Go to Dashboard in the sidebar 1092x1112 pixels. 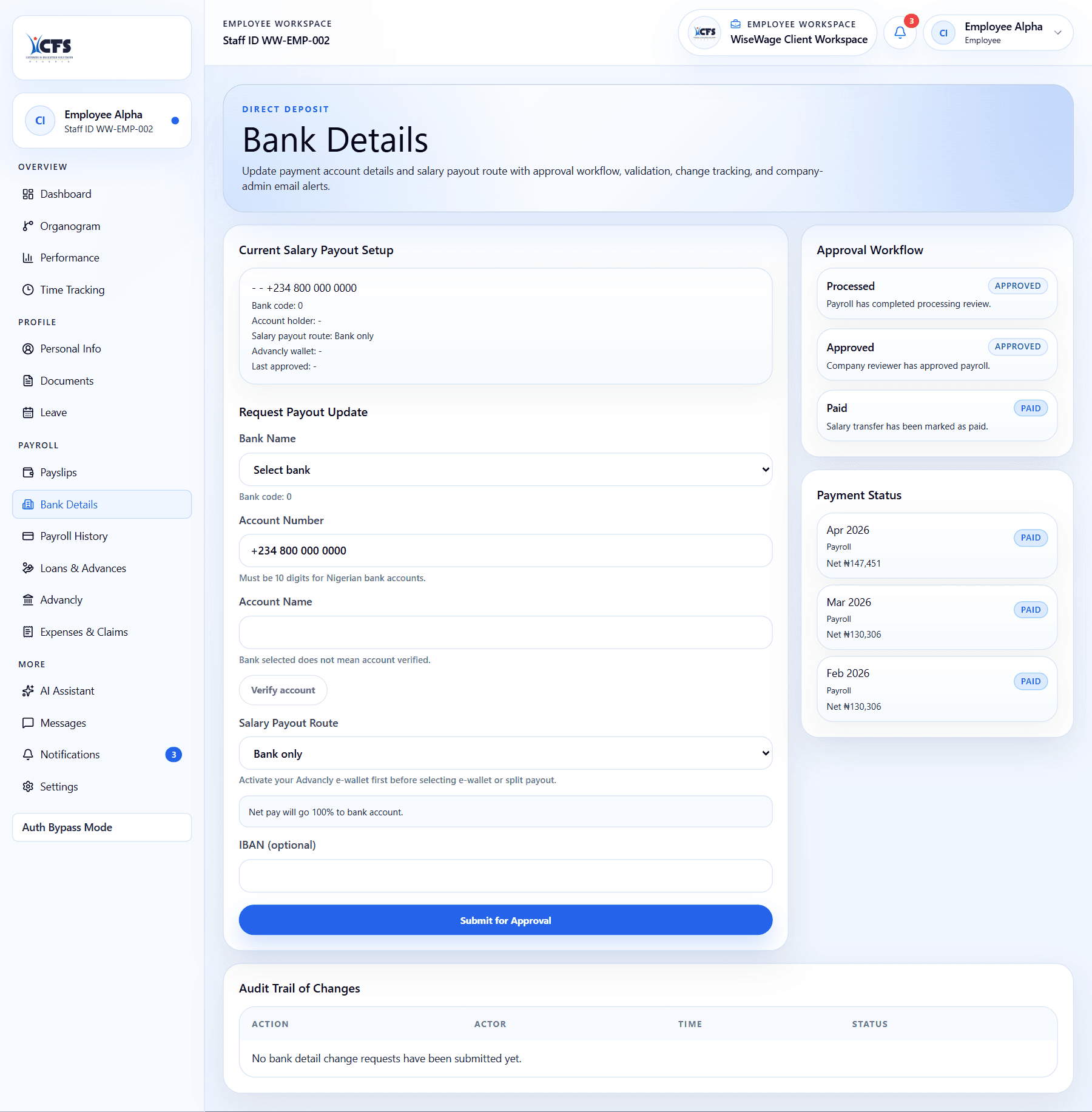pos(102,194)
